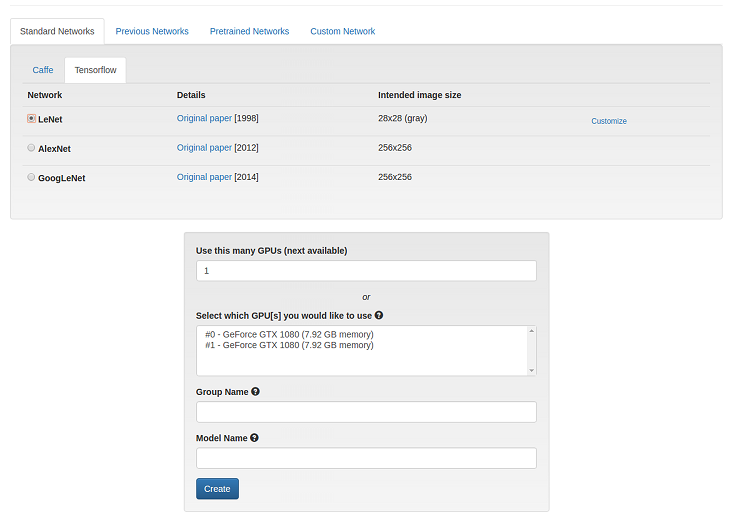
Task: Click help icon beside Select which GPU[s]
Action: 379,315
